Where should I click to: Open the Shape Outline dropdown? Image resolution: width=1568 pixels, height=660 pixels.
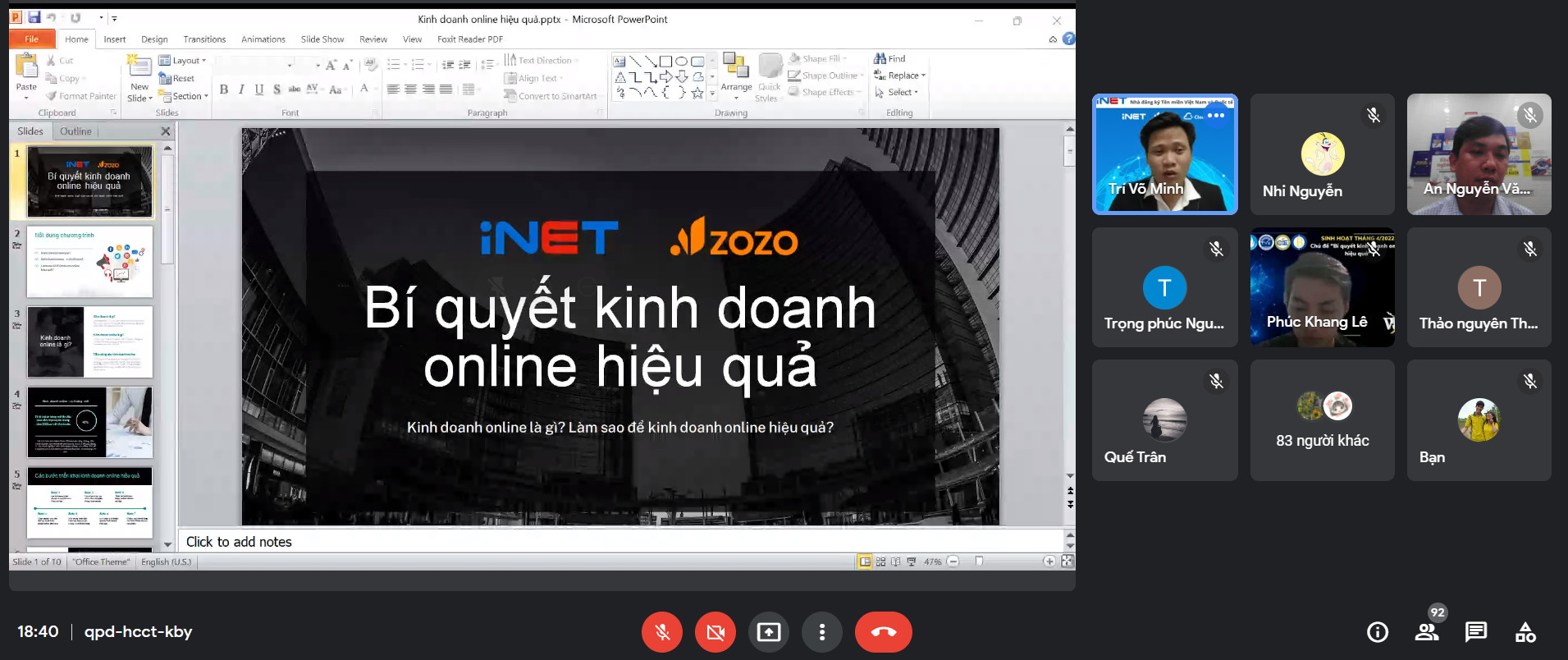tap(826, 76)
